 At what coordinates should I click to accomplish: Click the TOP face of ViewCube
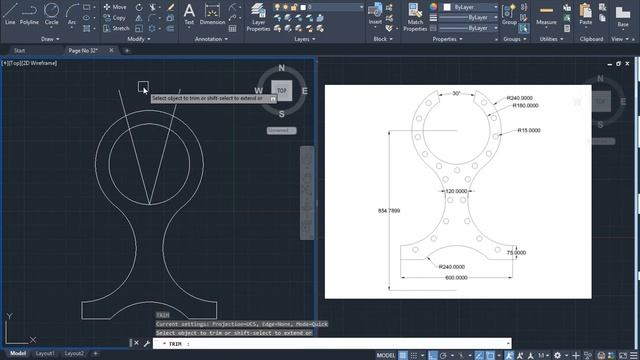[x=282, y=91]
